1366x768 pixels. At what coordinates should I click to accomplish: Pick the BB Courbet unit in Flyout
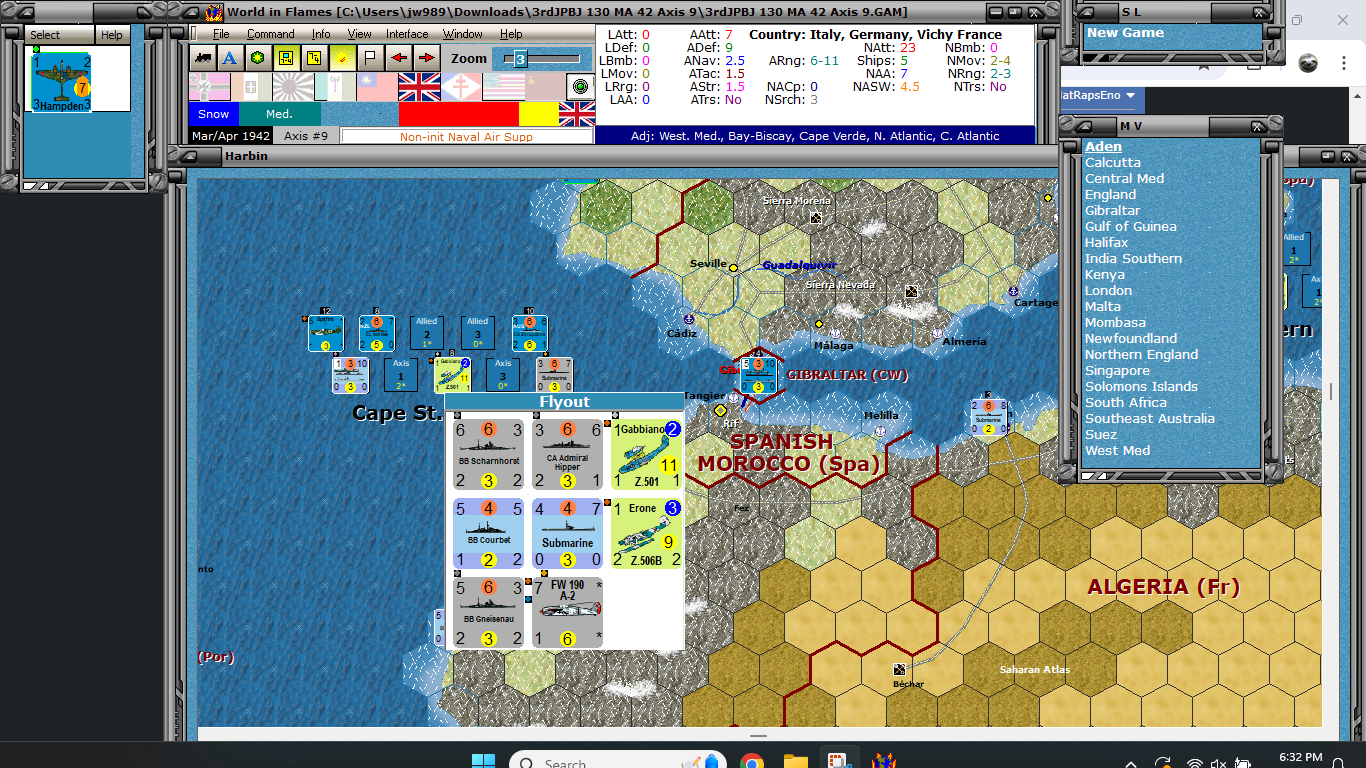pos(489,534)
